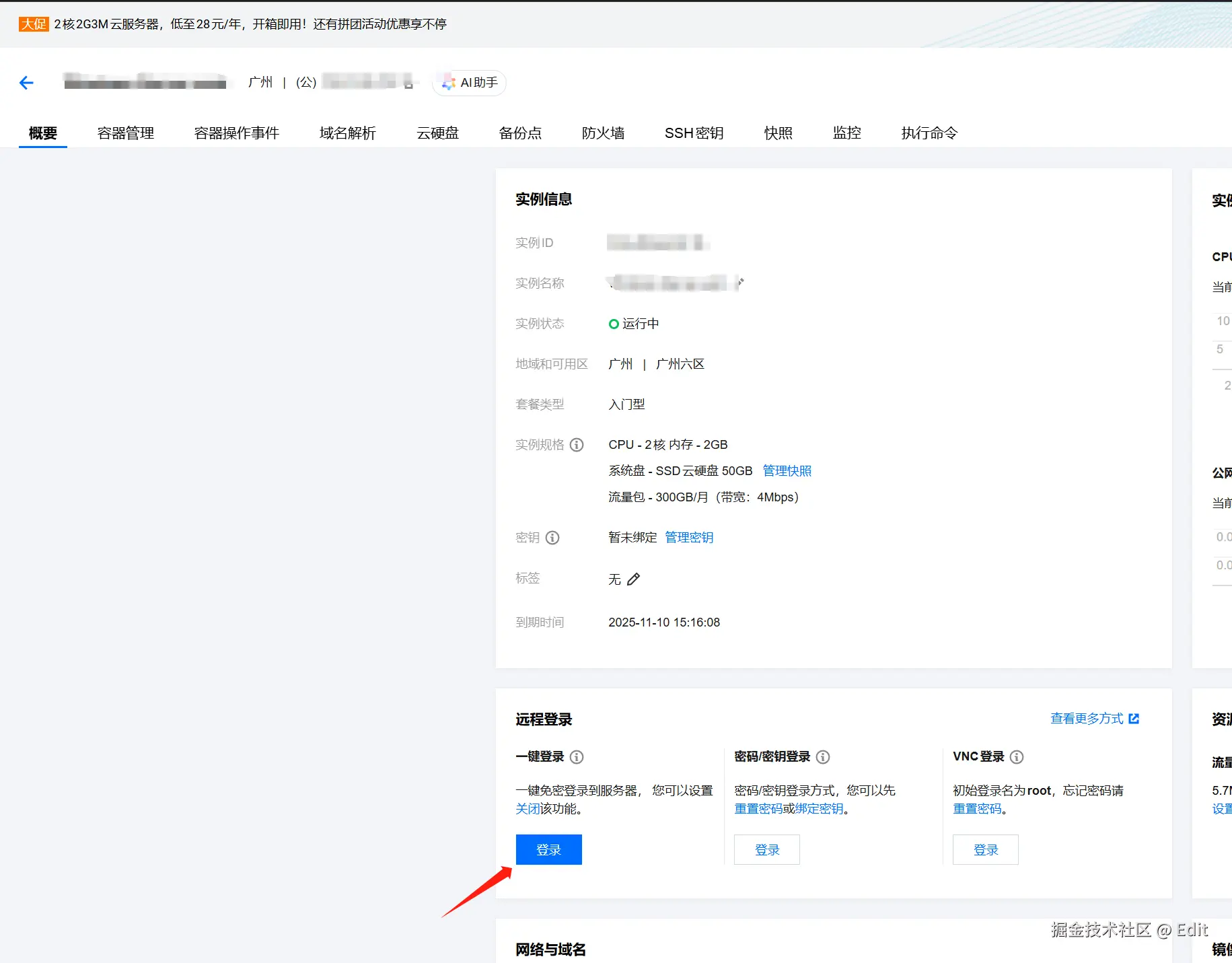Go to the 域名解析 tab
This screenshot has height=963, width=1232.
pos(348,133)
